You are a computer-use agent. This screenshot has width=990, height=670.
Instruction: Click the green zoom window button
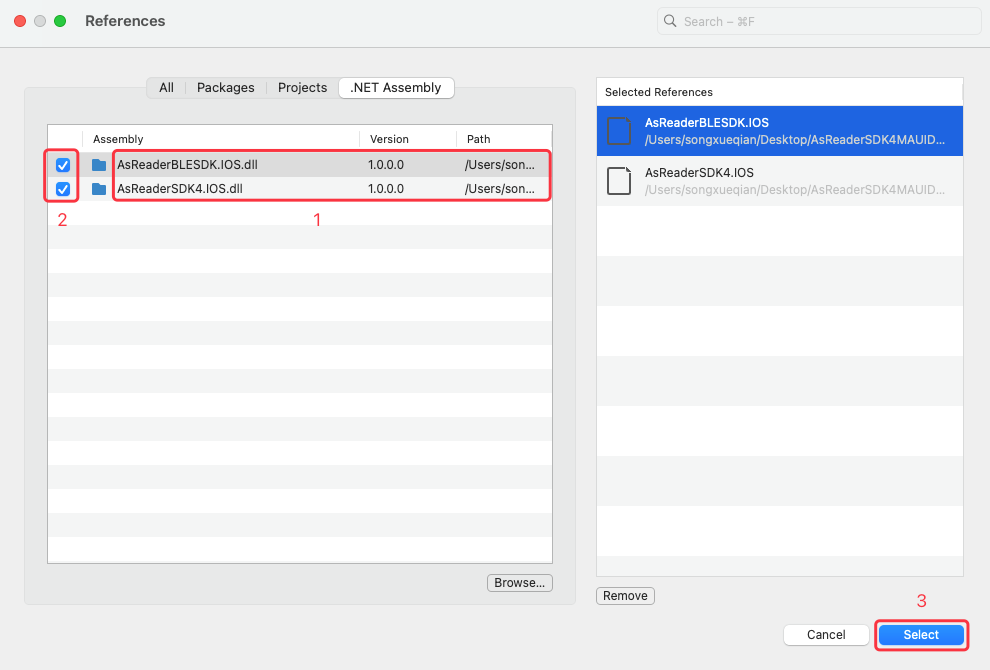coord(60,21)
